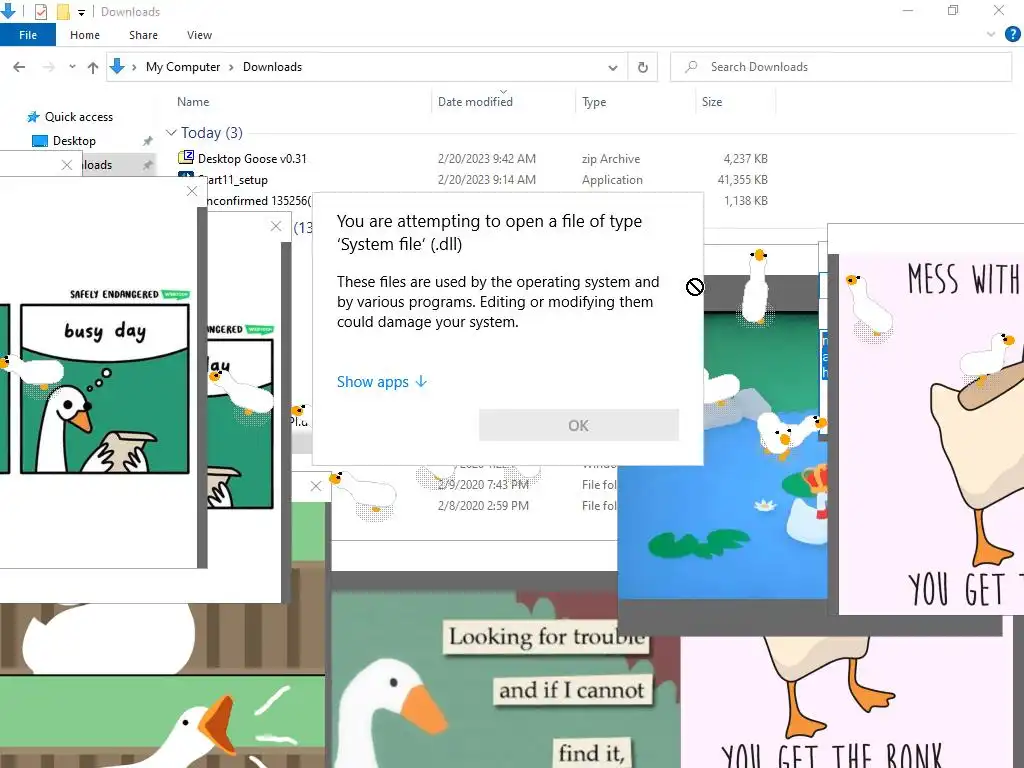This screenshot has width=1024, height=768.
Task: Collapse the Today (3) group
Action: tap(171, 133)
